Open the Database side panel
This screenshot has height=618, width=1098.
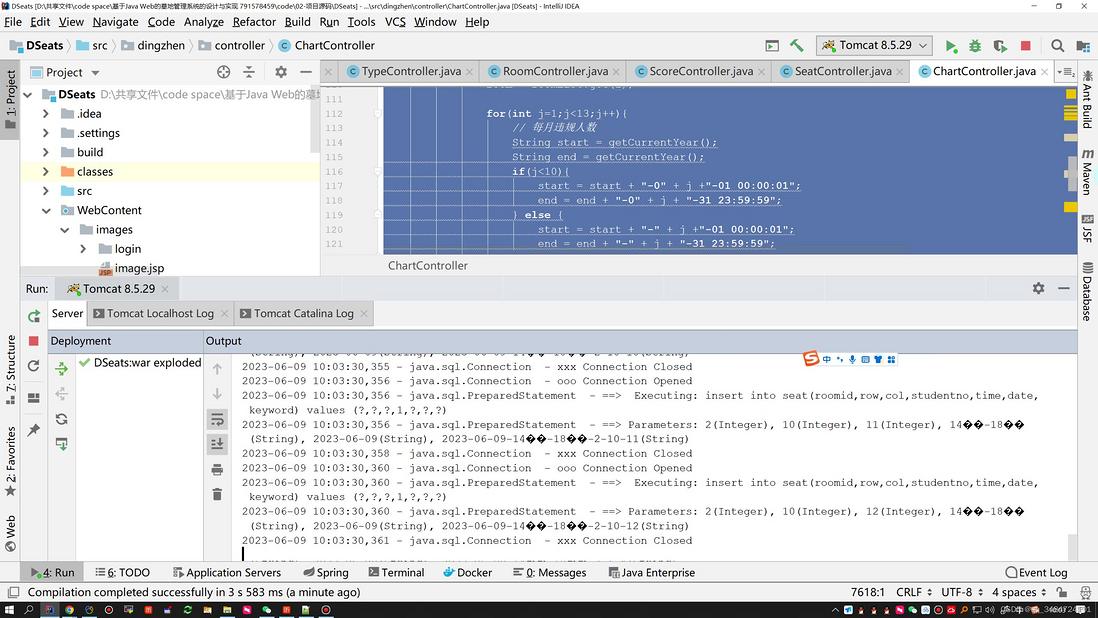1087,291
